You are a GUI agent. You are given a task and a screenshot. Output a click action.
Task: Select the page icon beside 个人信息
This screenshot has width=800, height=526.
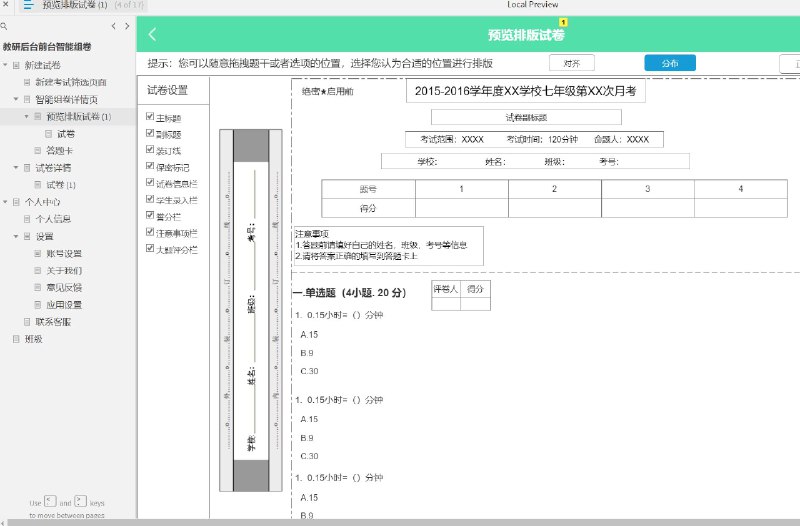27,219
